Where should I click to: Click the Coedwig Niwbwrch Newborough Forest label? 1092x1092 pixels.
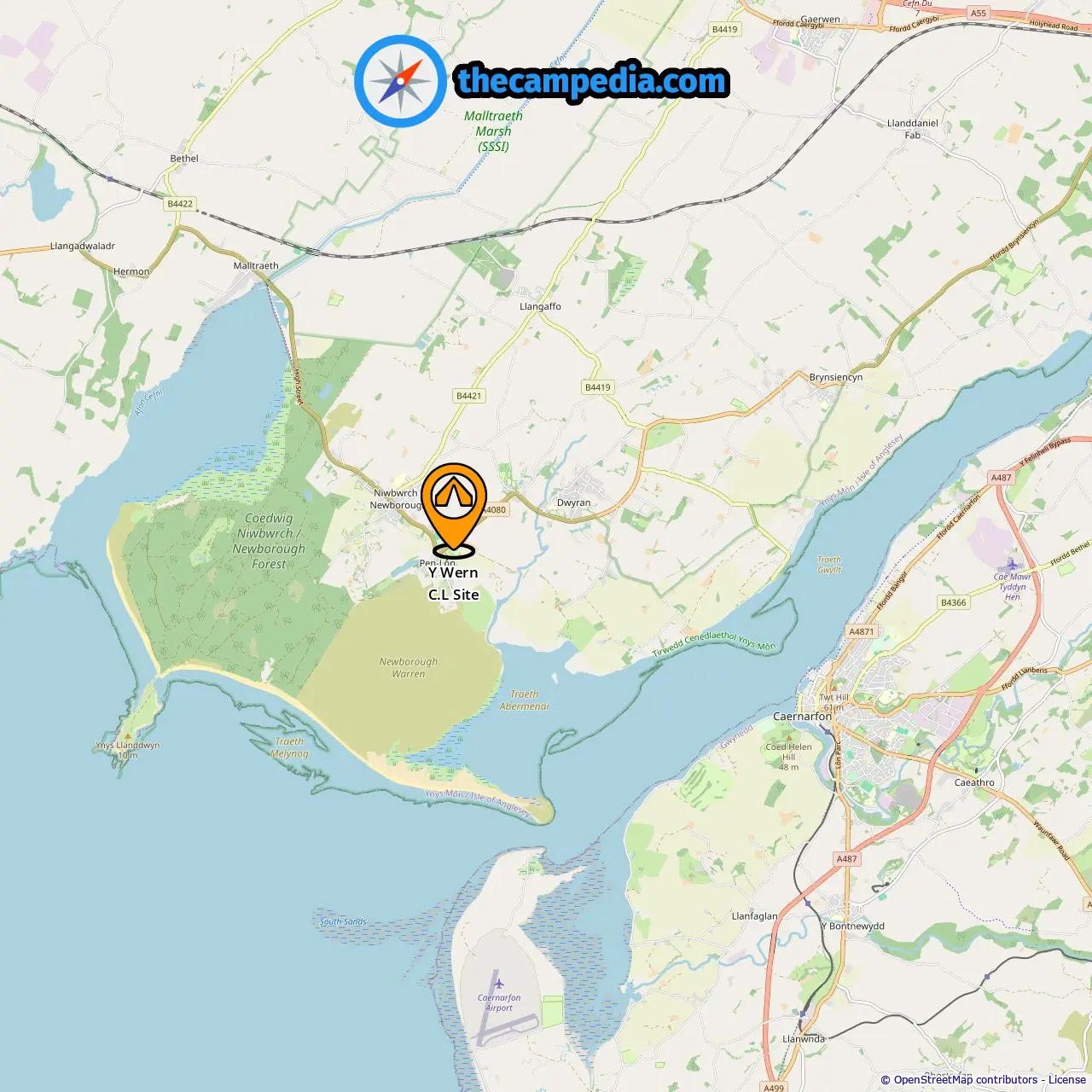(x=269, y=541)
